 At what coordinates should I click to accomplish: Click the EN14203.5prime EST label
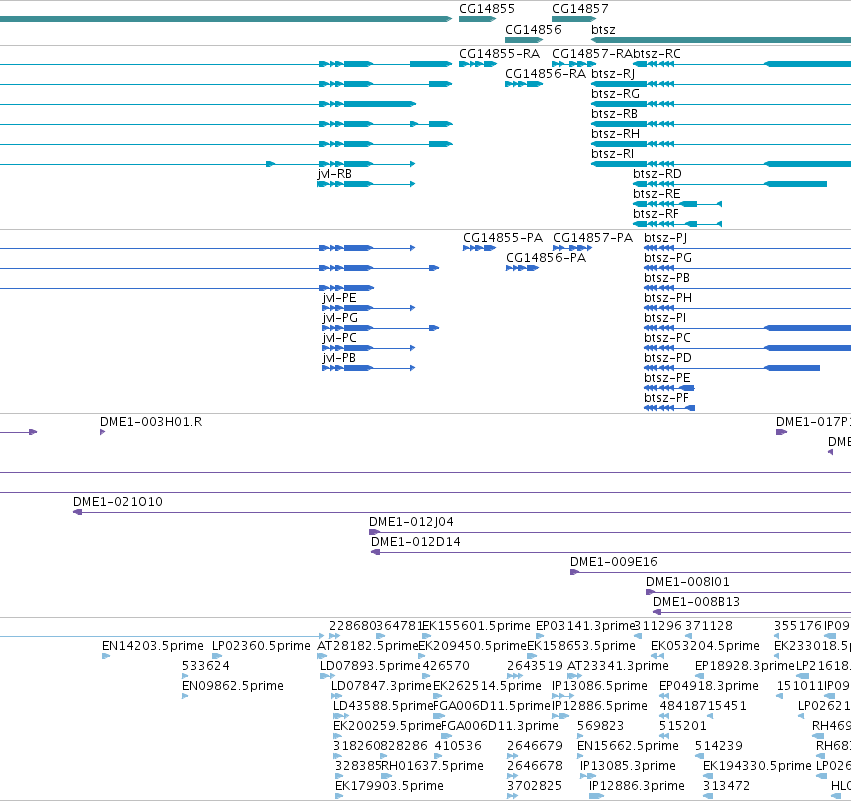coord(153,646)
